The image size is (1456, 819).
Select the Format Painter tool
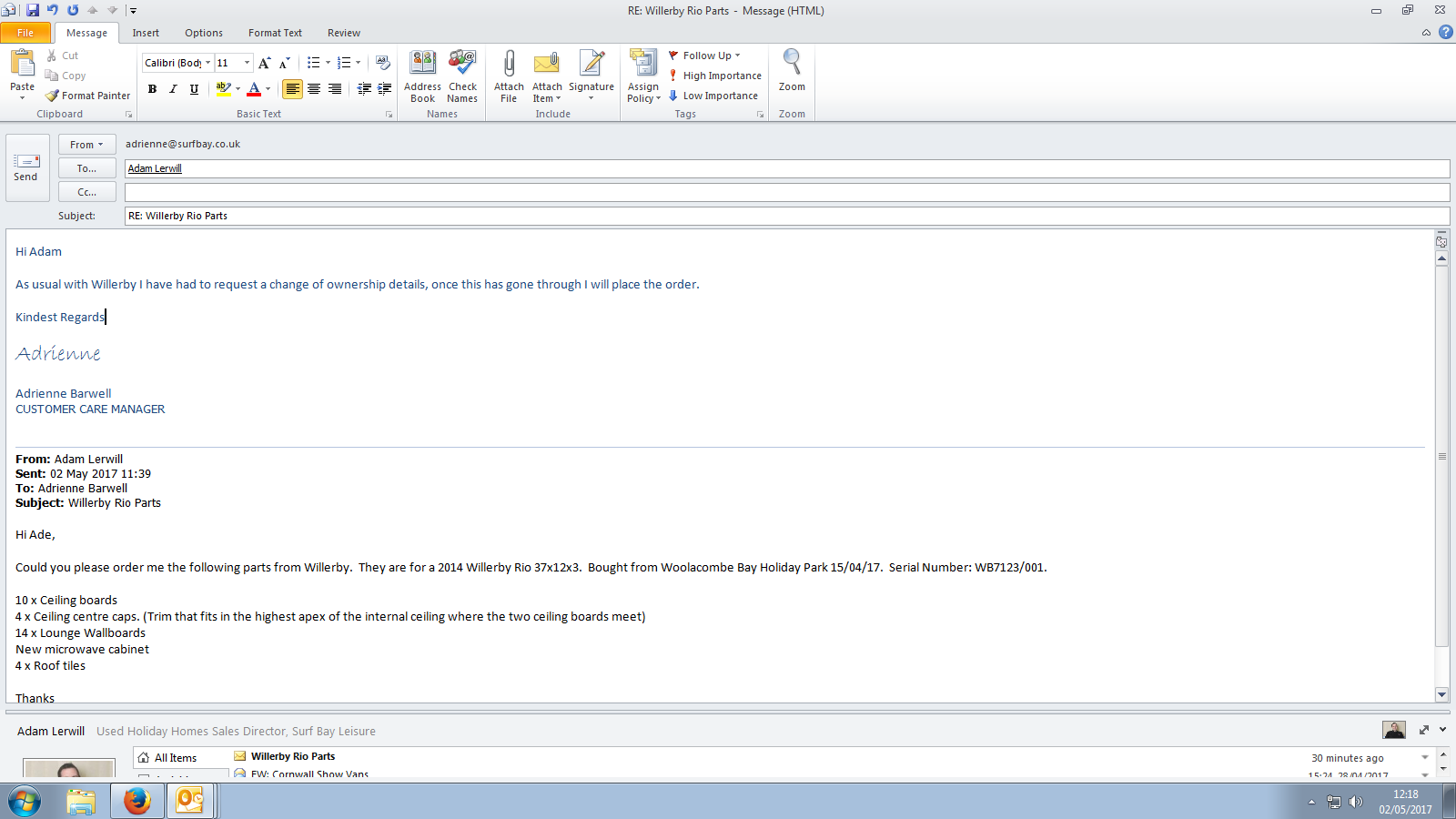click(88, 96)
